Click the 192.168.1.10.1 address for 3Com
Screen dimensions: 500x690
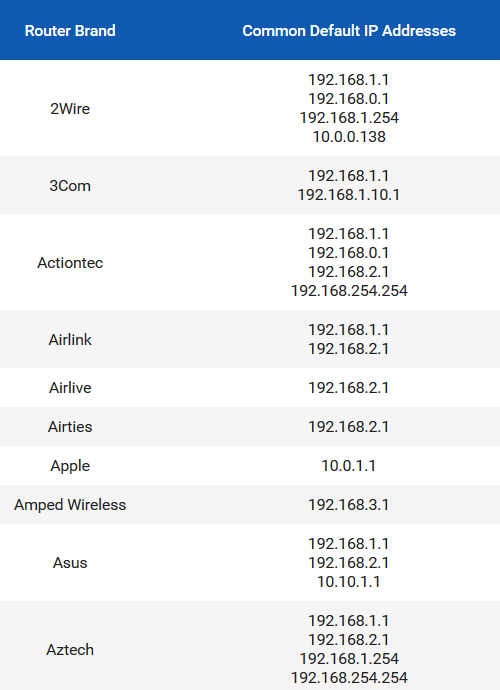tap(349, 195)
